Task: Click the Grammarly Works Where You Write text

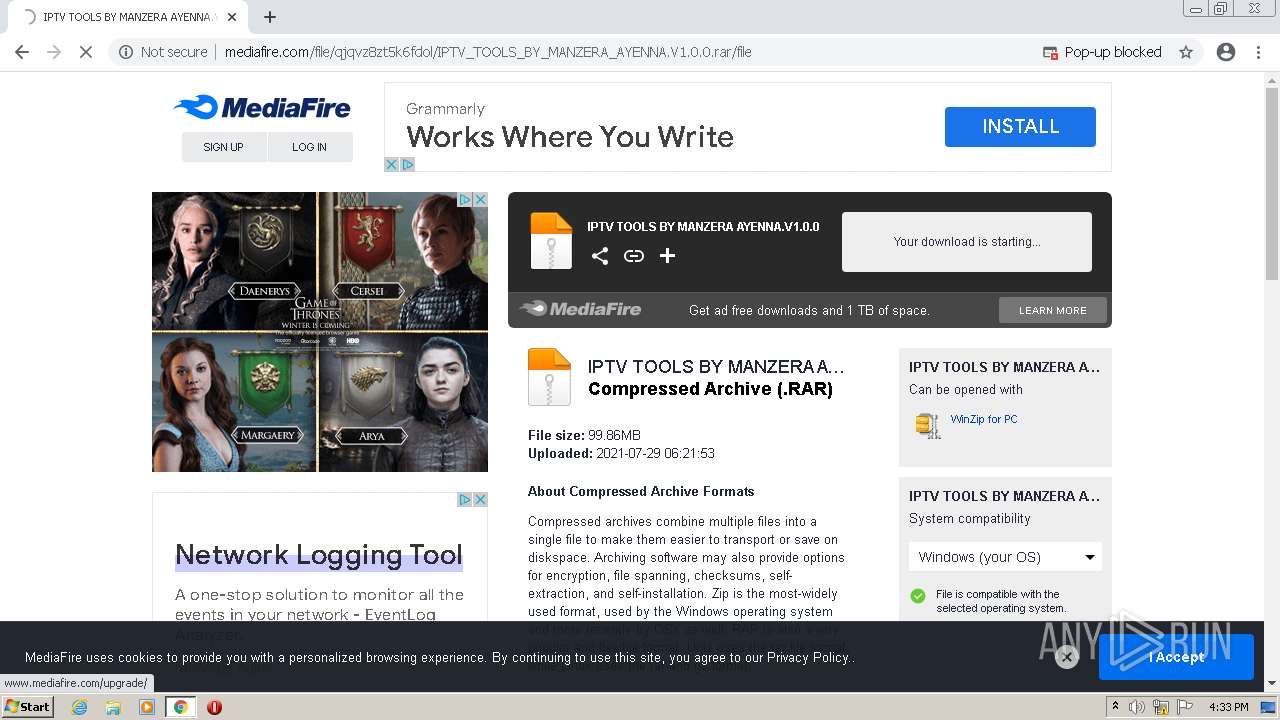Action: (570, 137)
